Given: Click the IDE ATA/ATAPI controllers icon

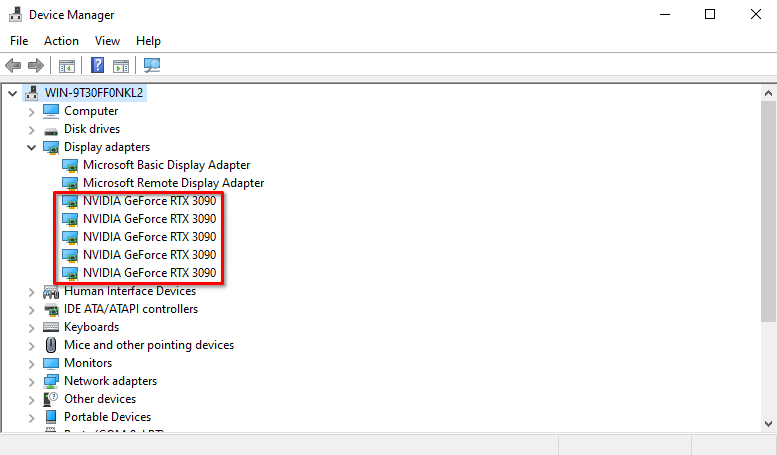Looking at the screenshot, I should (x=51, y=309).
